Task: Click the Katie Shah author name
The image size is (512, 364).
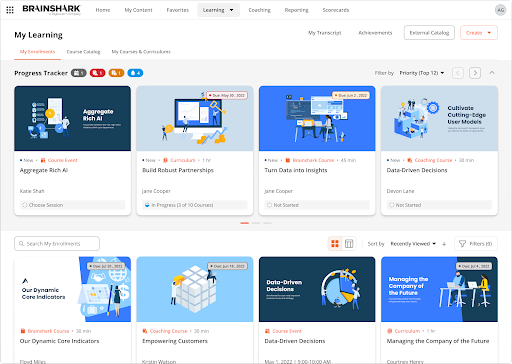Action: pyautogui.click(x=32, y=191)
